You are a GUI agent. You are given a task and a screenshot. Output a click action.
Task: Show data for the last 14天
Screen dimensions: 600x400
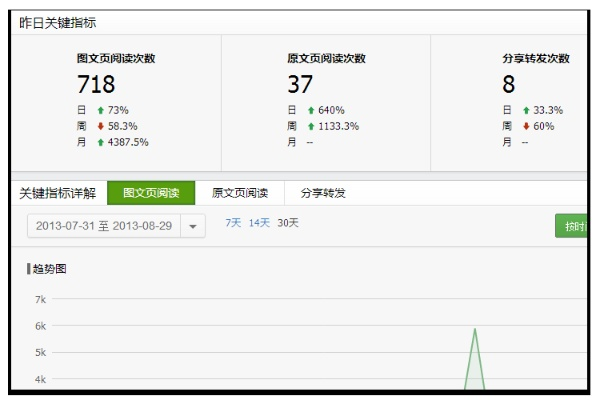tap(259, 223)
